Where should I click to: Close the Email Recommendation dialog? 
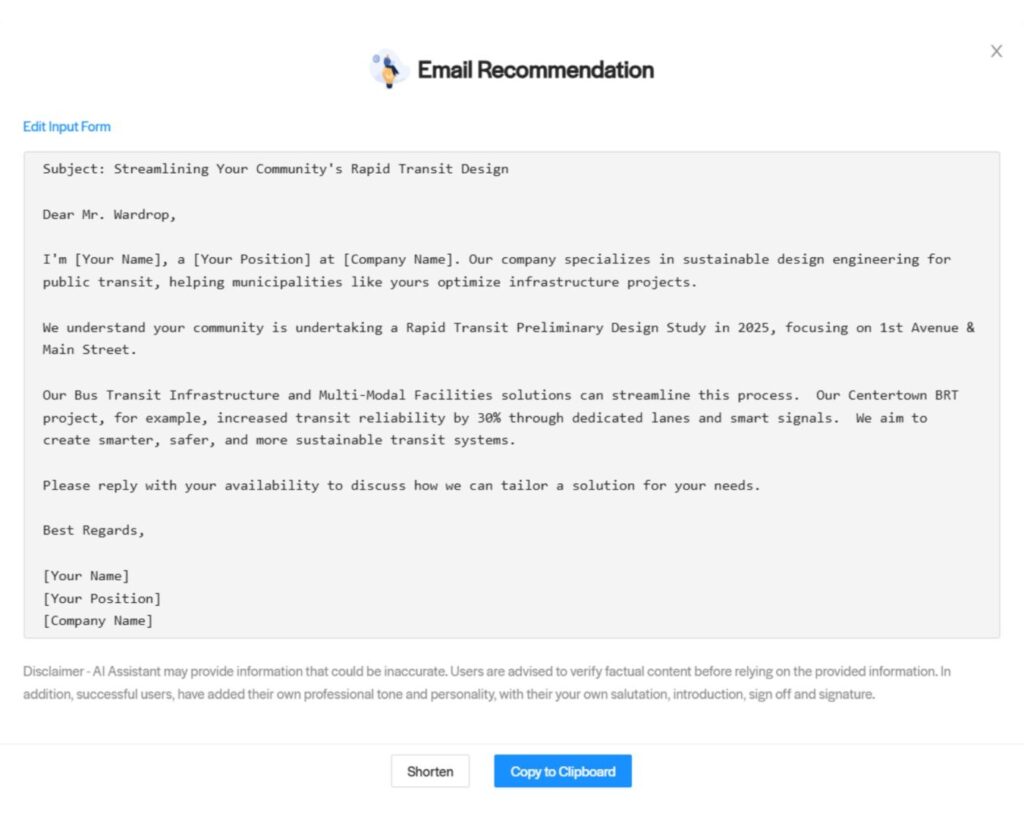point(996,51)
